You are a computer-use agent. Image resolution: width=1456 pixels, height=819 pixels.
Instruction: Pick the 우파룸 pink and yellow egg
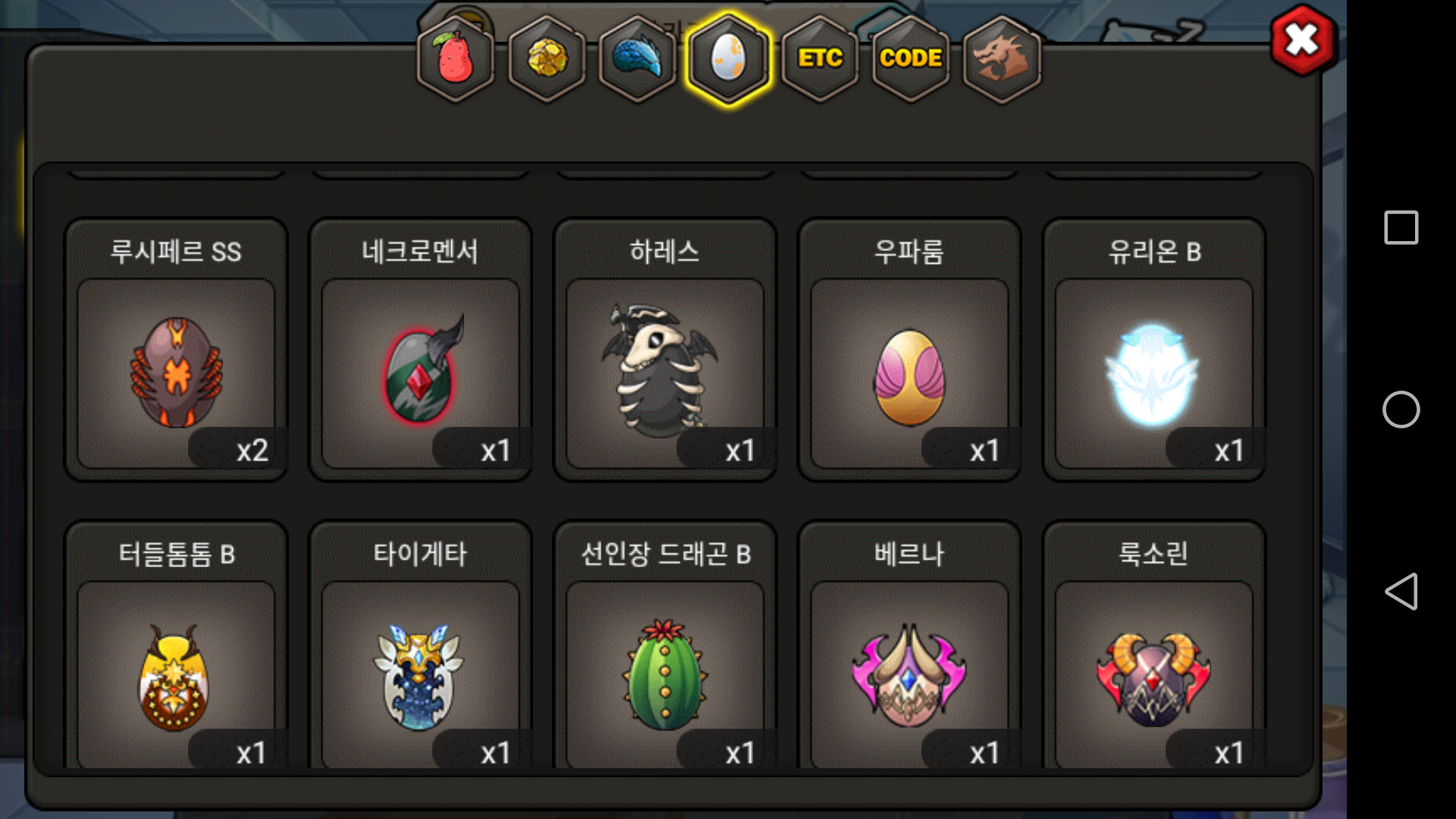pyautogui.click(x=909, y=350)
